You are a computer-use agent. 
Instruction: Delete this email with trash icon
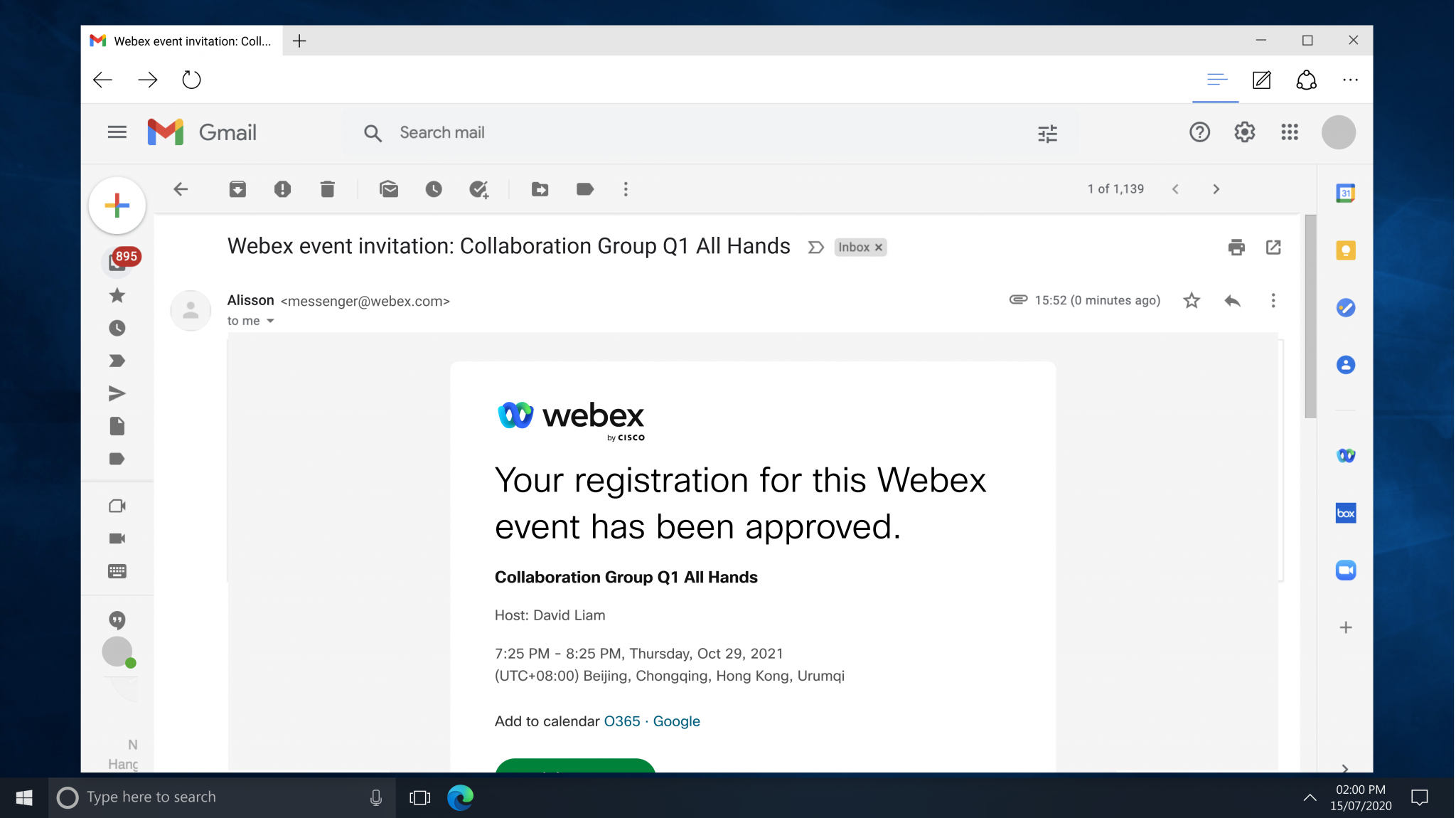pyautogui.click(x=327, y=189)
